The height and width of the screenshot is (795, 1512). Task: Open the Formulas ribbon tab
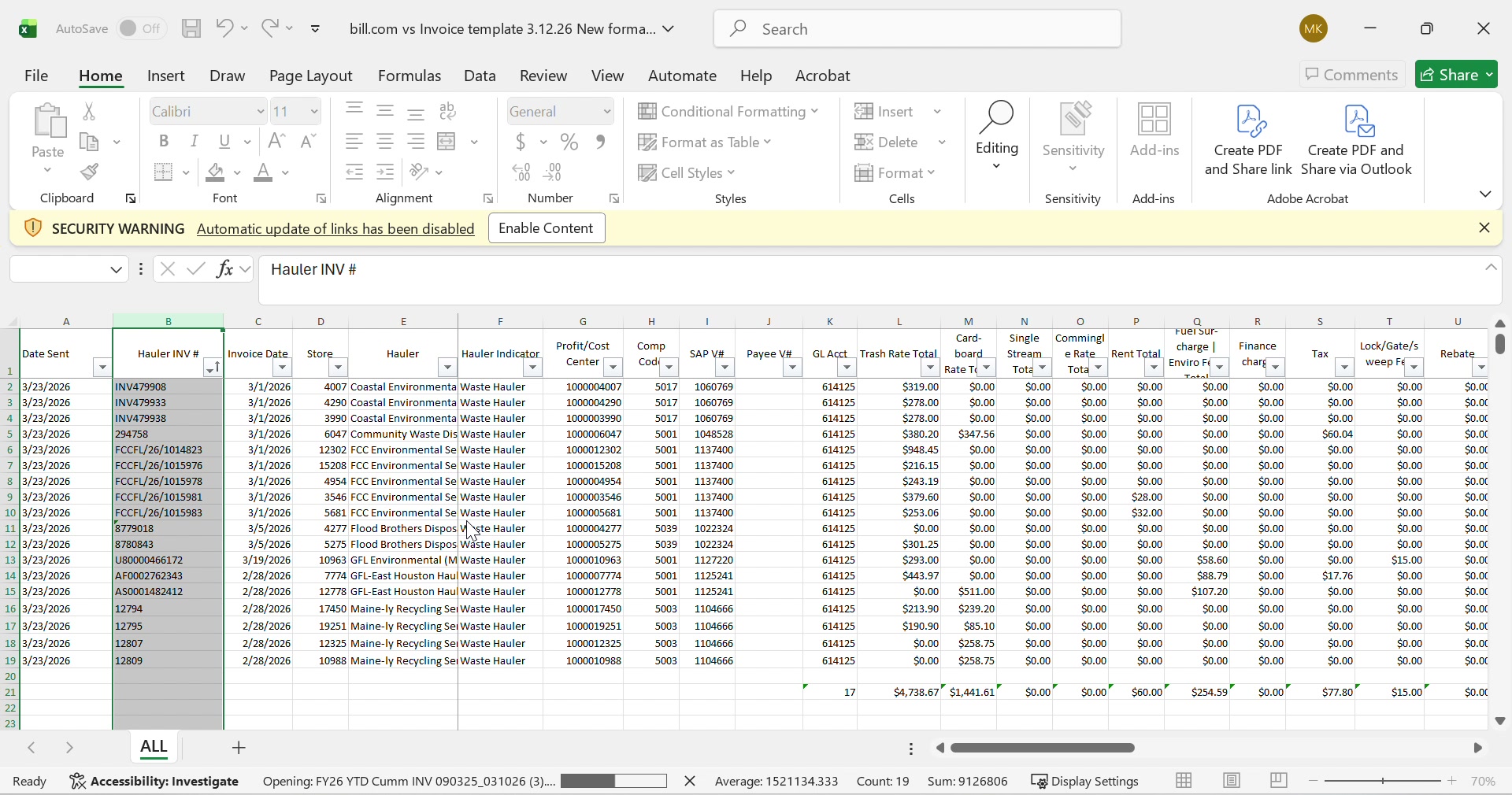pyautogui.click(x=409, y=76)
